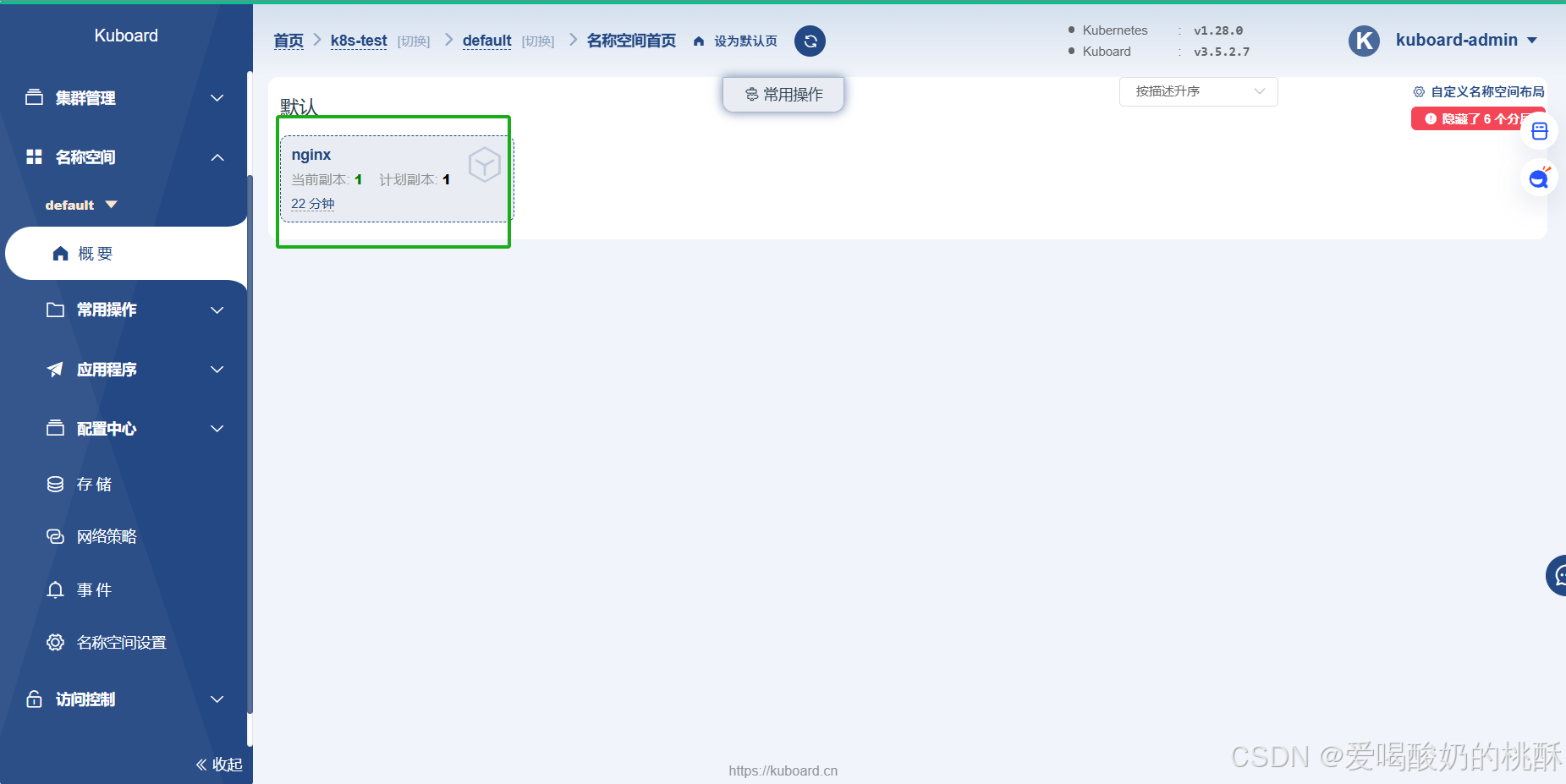Expand 配置中心 sidebar chevron
The height and width of the screenshot is (784, 1566).
pos(217,429)
